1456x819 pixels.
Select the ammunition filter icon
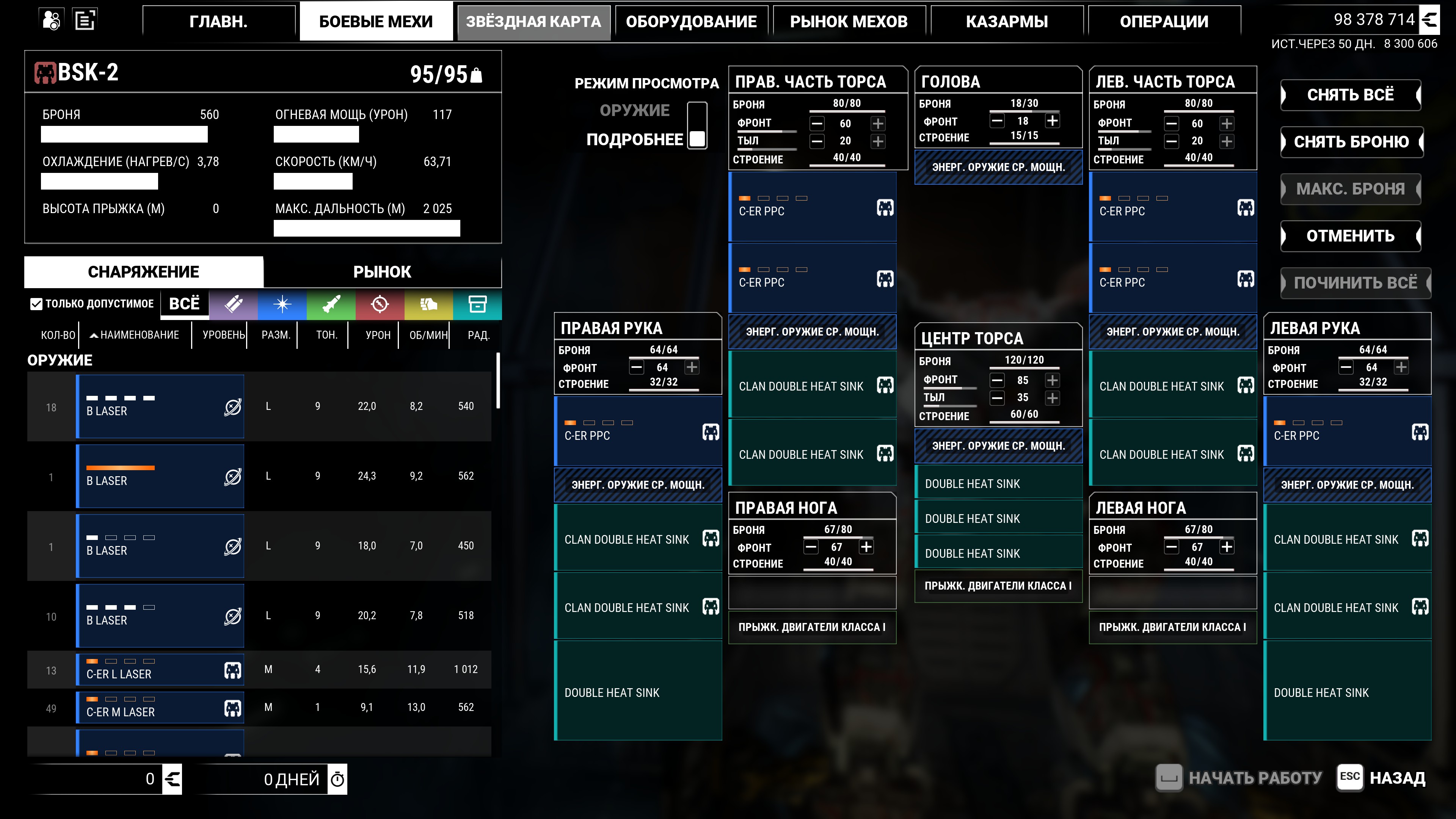coord(428,304)
